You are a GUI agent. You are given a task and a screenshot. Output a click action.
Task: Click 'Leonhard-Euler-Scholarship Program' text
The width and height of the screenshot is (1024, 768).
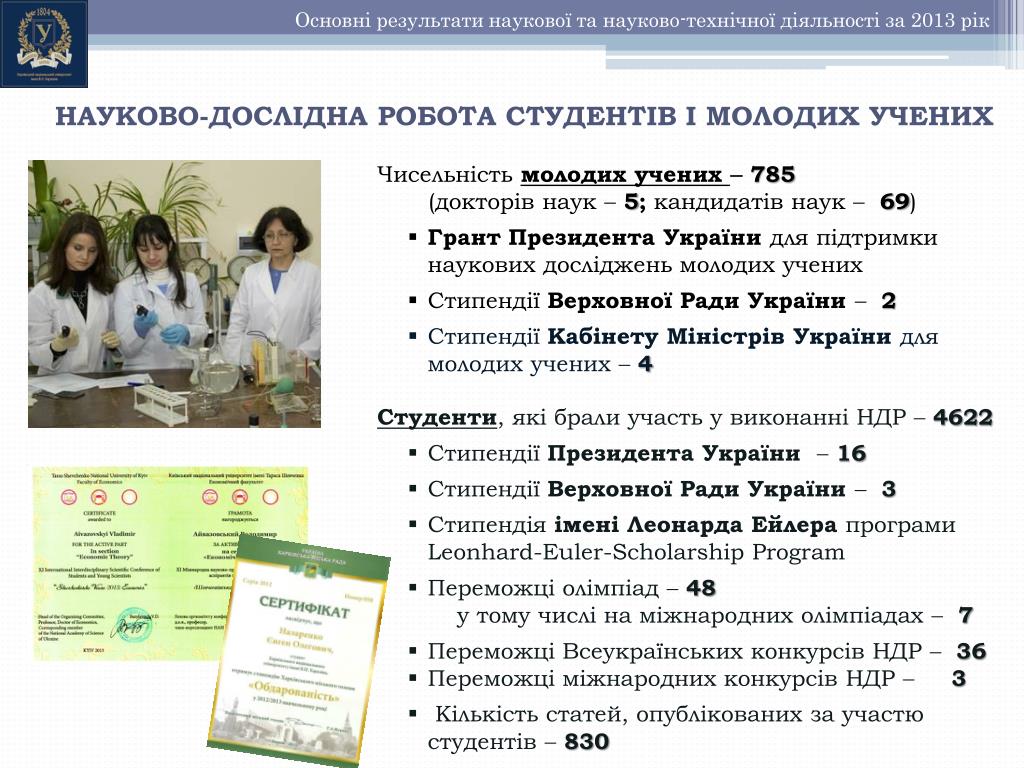636,552
